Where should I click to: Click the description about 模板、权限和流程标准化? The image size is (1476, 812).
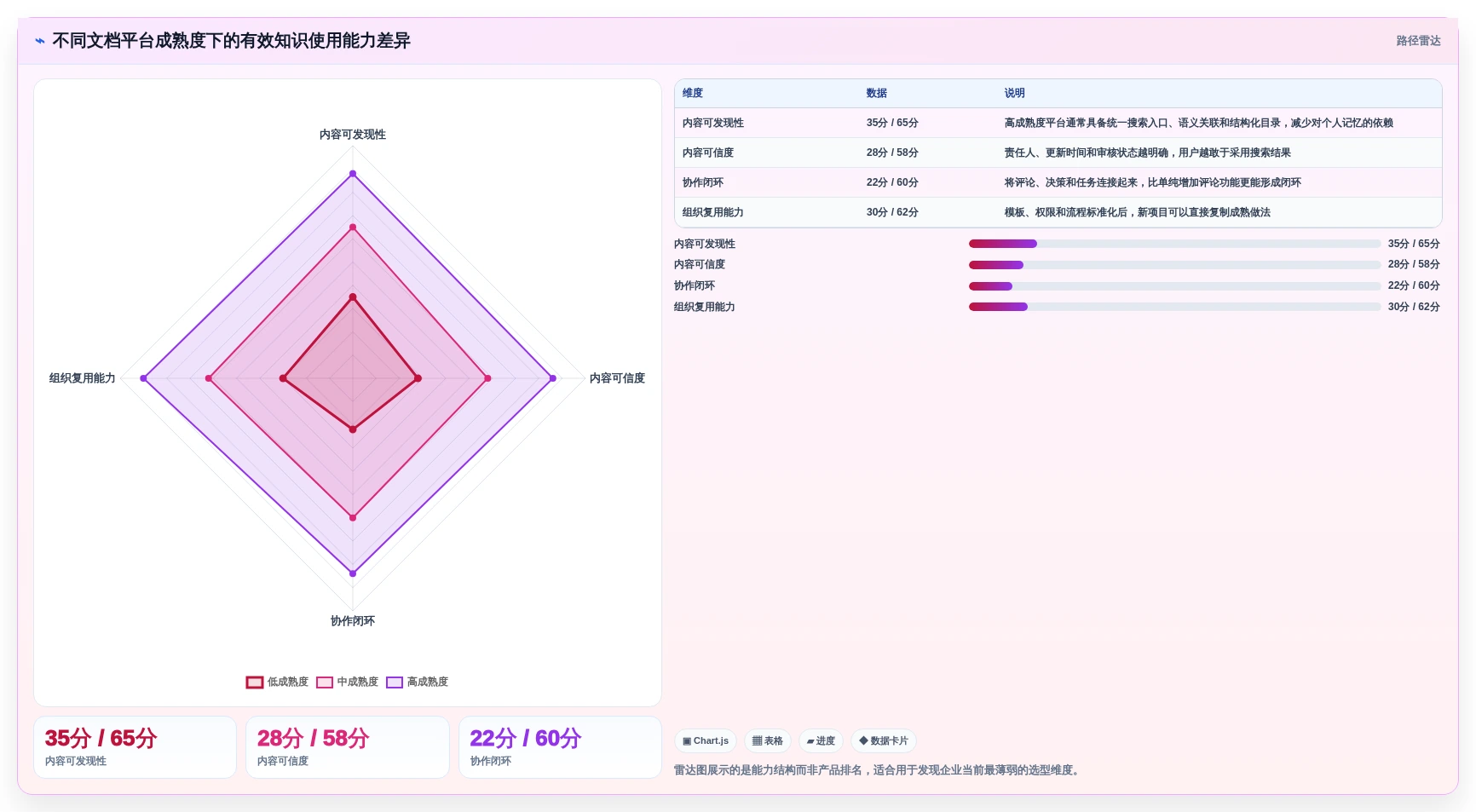(x=1137, y=213)
